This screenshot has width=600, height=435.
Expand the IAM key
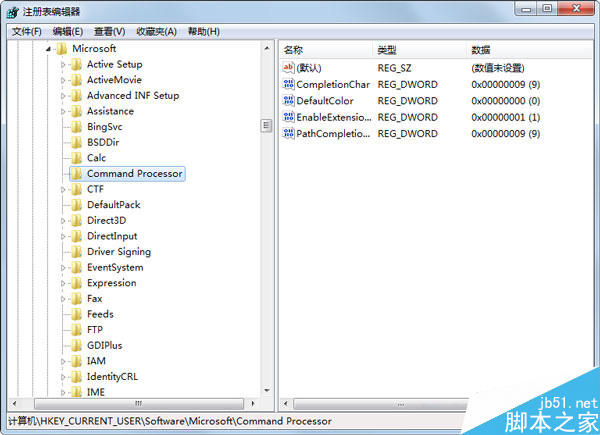tap(63, 361)
